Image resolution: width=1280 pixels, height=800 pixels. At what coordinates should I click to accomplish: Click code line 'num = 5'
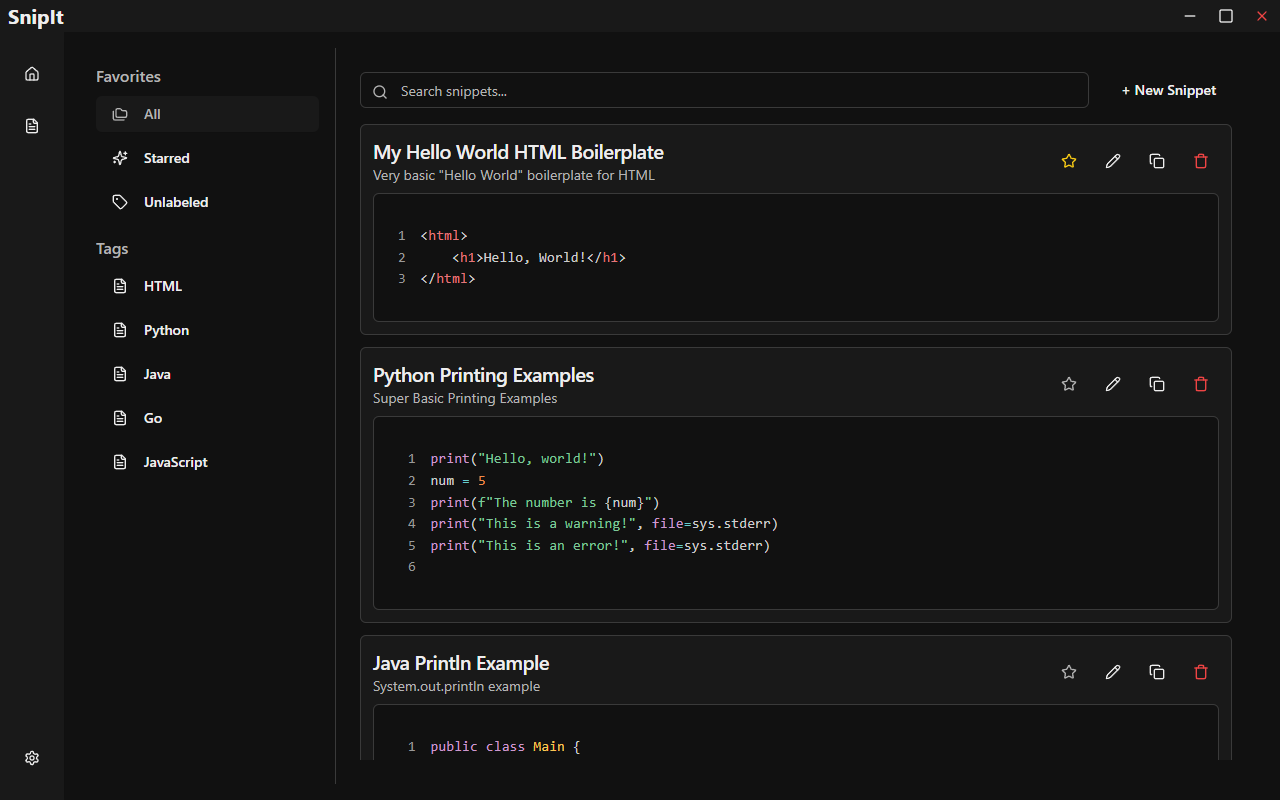pos(458,480)
